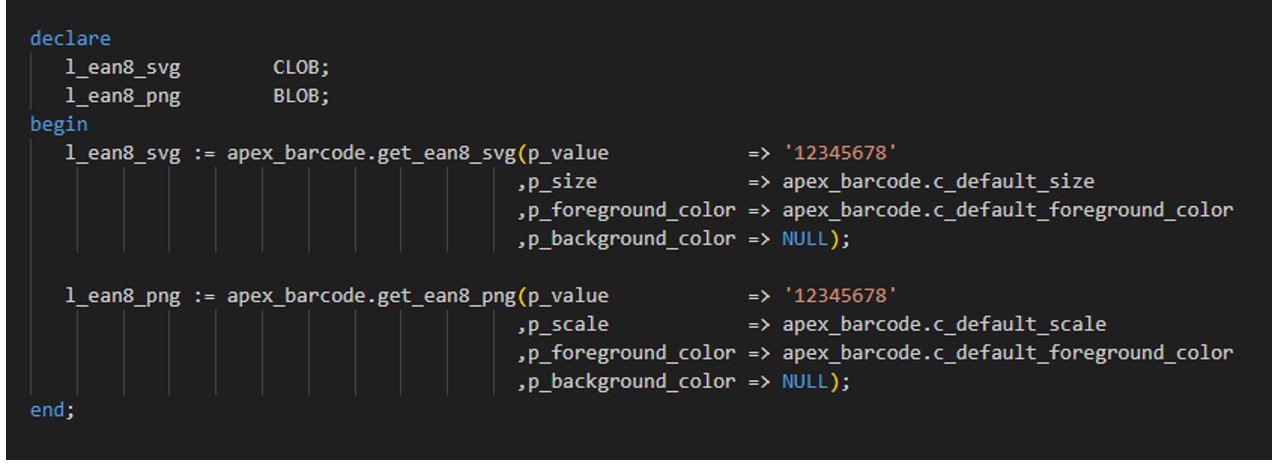
Task: Click p_value parameter in the get_ean8_svg call
Action: [567, 154]
